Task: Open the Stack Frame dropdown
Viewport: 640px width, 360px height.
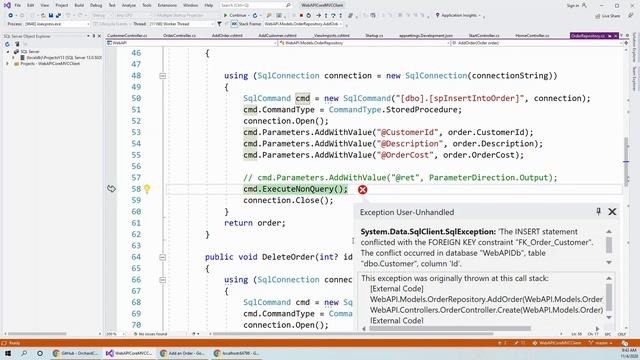Action: 304,24
